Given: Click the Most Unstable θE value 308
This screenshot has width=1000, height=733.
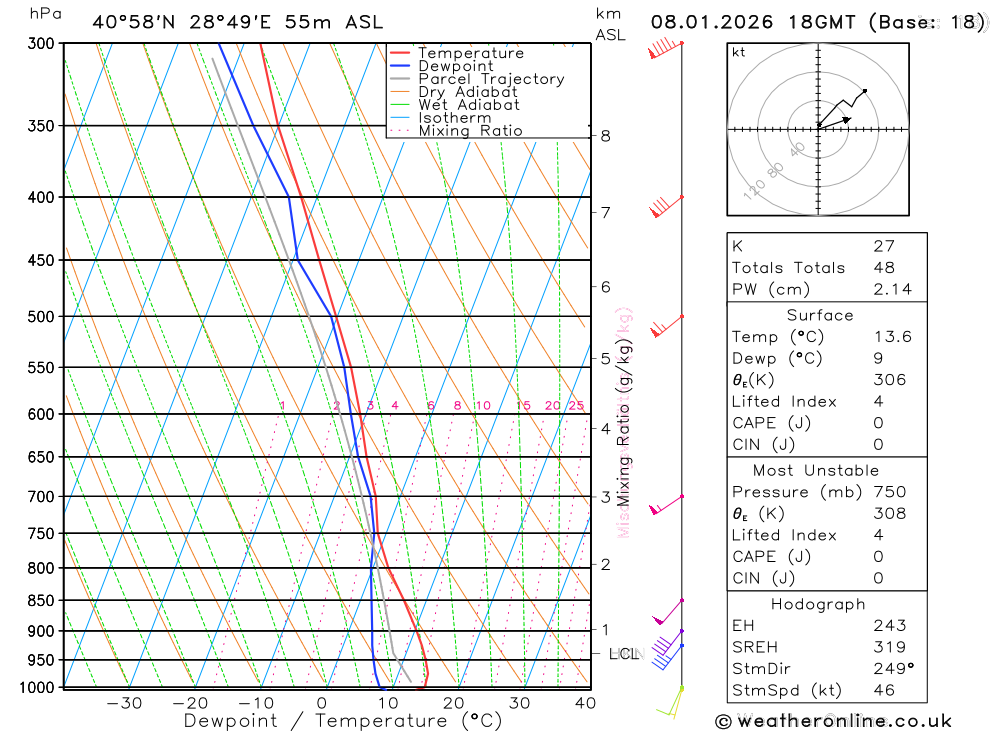Looking at the screenshot, I should point(890,514).
